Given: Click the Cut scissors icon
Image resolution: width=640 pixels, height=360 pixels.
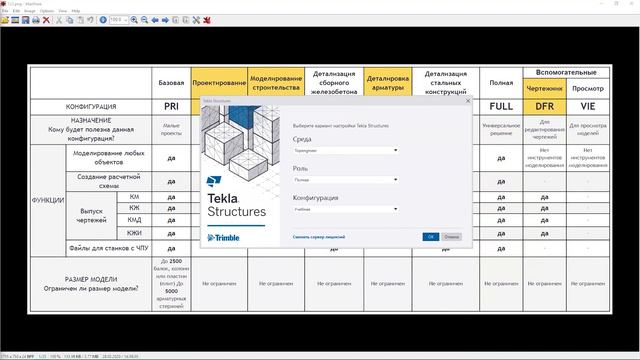Looking at the screenshot, I should 59,20.
